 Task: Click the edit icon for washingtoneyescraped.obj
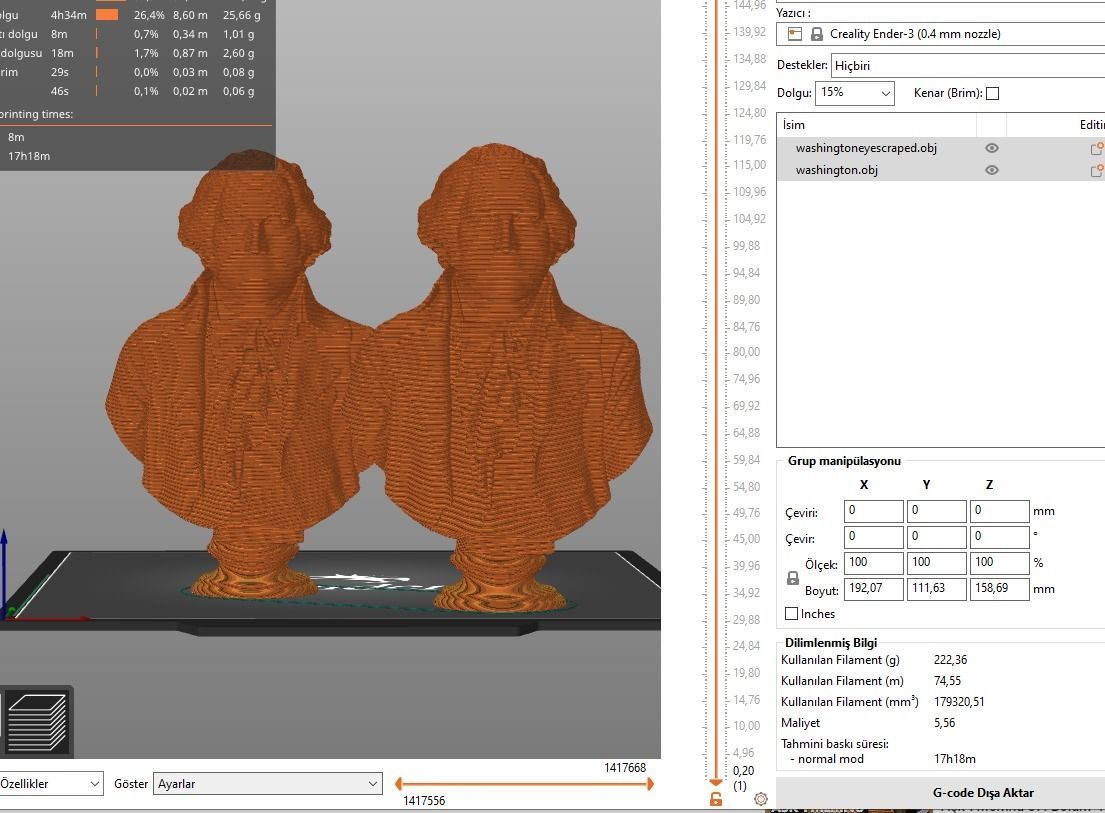click(1097, 148)
